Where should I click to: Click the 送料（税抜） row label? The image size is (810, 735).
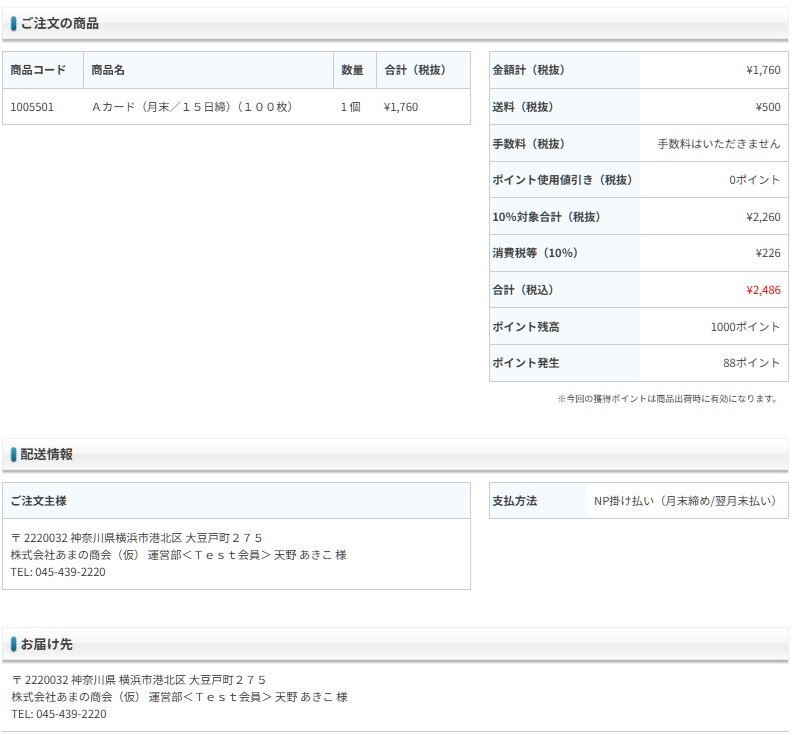point(523,107)
